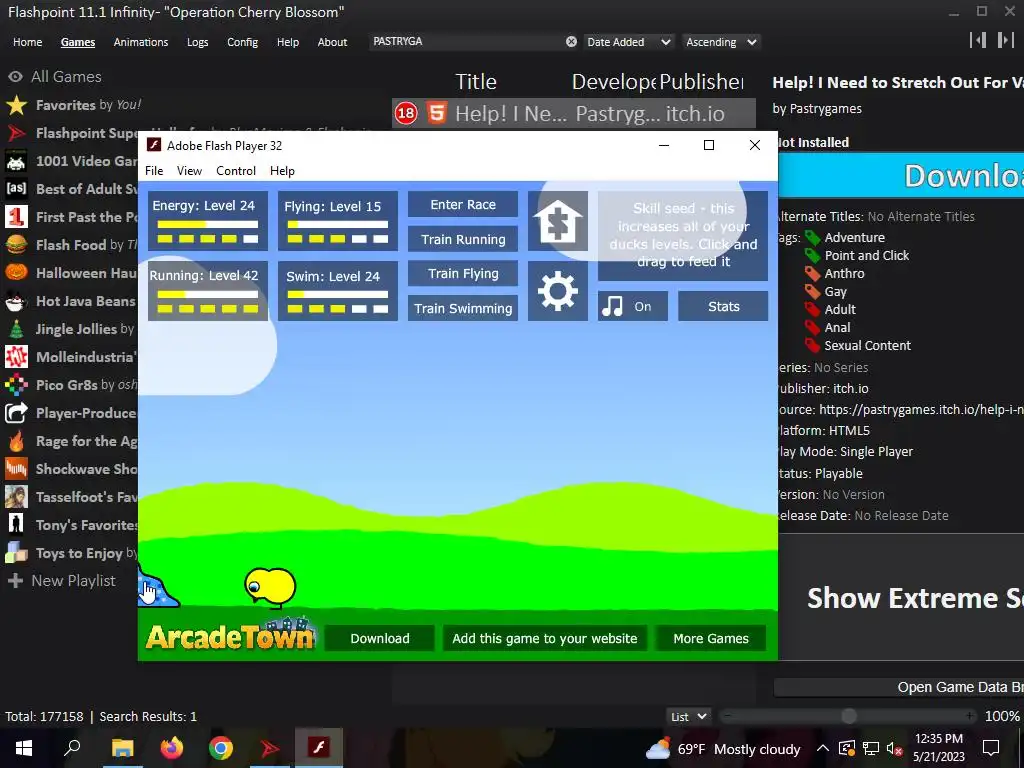Click the First Past the Post icon
The image size is (1024, 768).
(16, 217)
